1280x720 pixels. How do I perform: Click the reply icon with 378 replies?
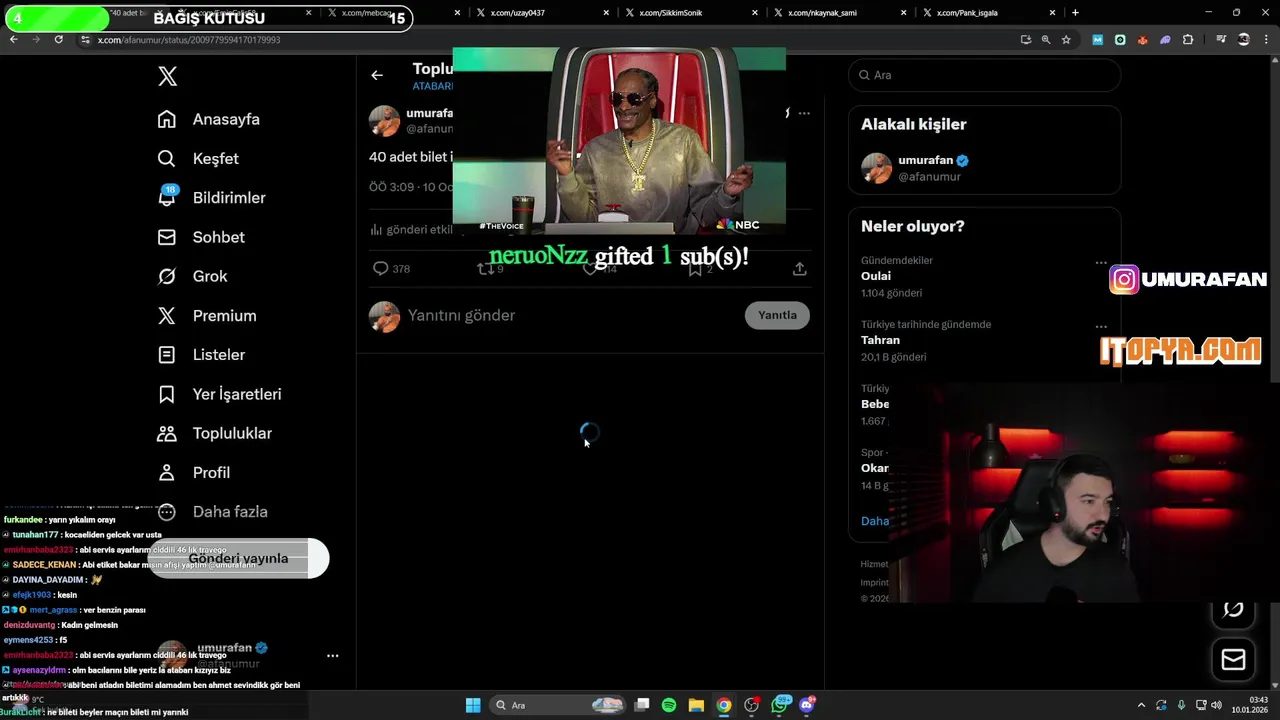tap(391, 268)
